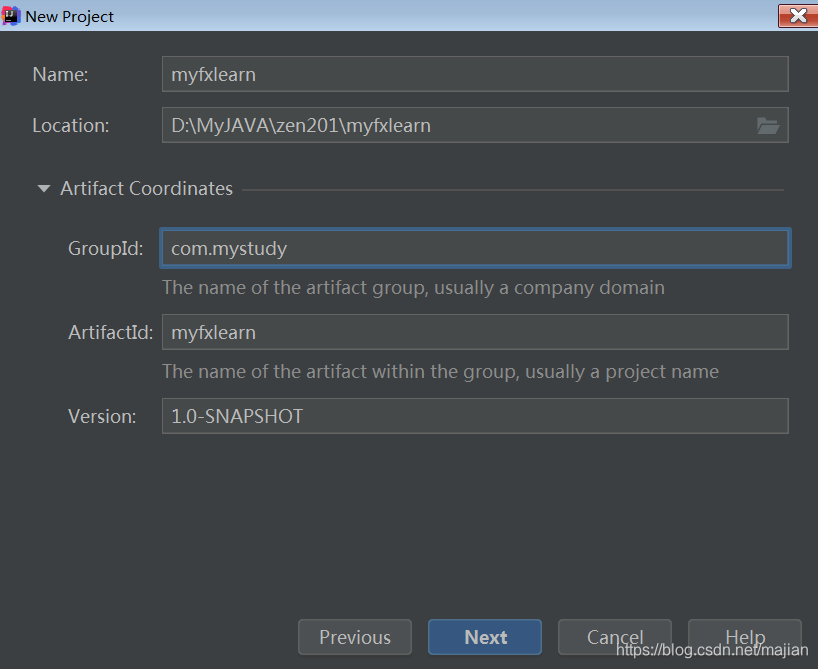Screen dimensions: 818x669
Task: Click hint text 'usually a project name'
Action: [x=622, y=372]
